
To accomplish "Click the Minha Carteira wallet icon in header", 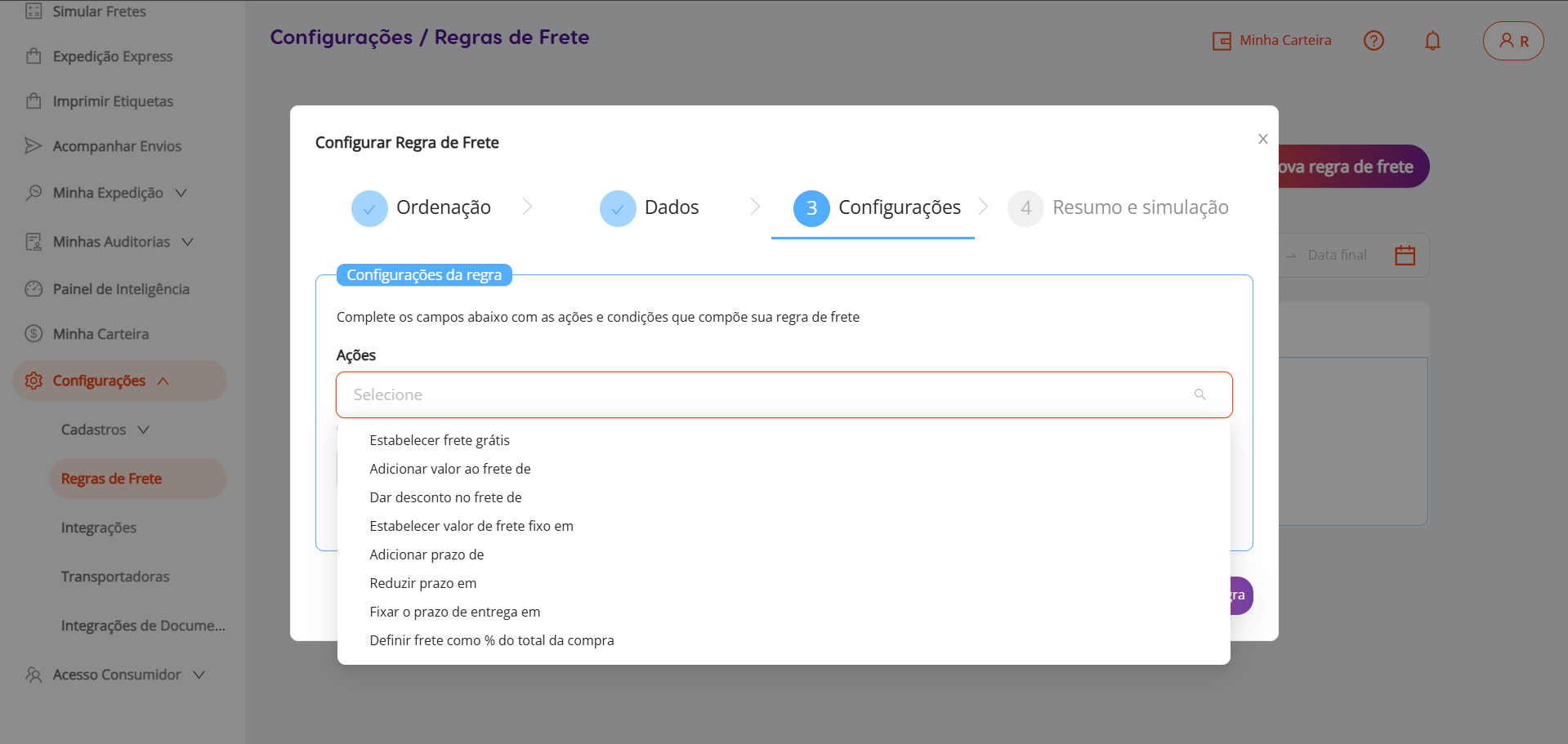I will [1222, 41].
